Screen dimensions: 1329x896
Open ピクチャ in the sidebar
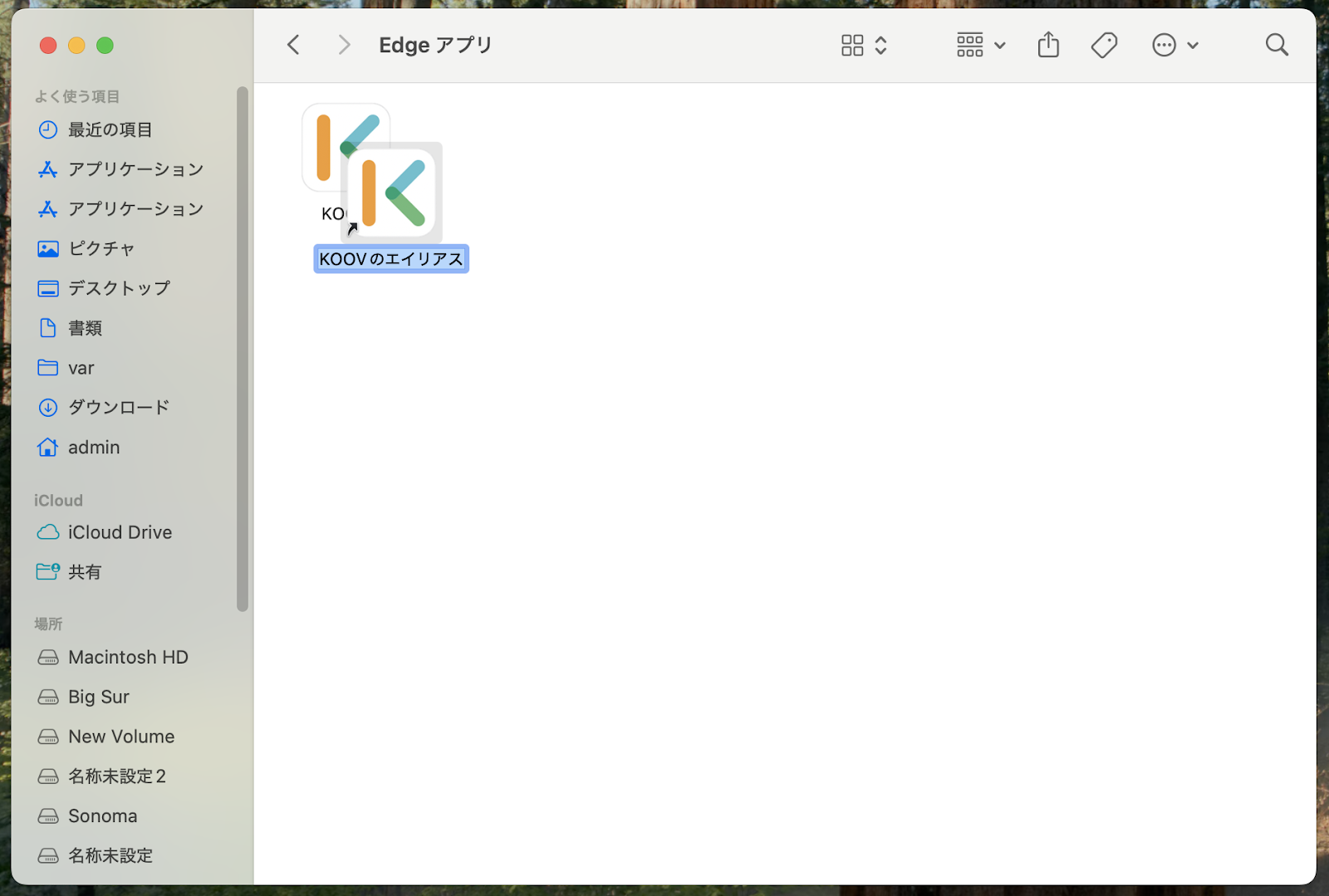pos(86,248)
